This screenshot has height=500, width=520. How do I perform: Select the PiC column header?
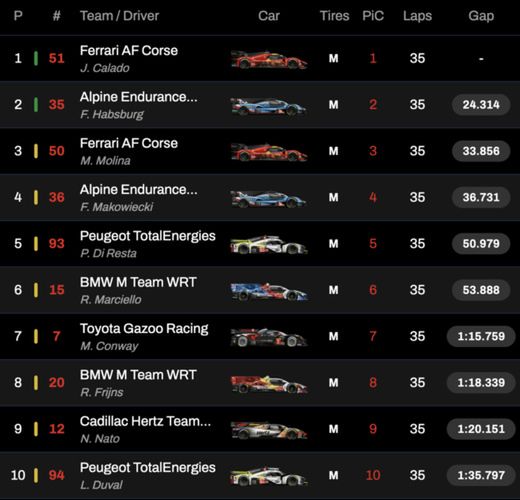pos(373,16)
